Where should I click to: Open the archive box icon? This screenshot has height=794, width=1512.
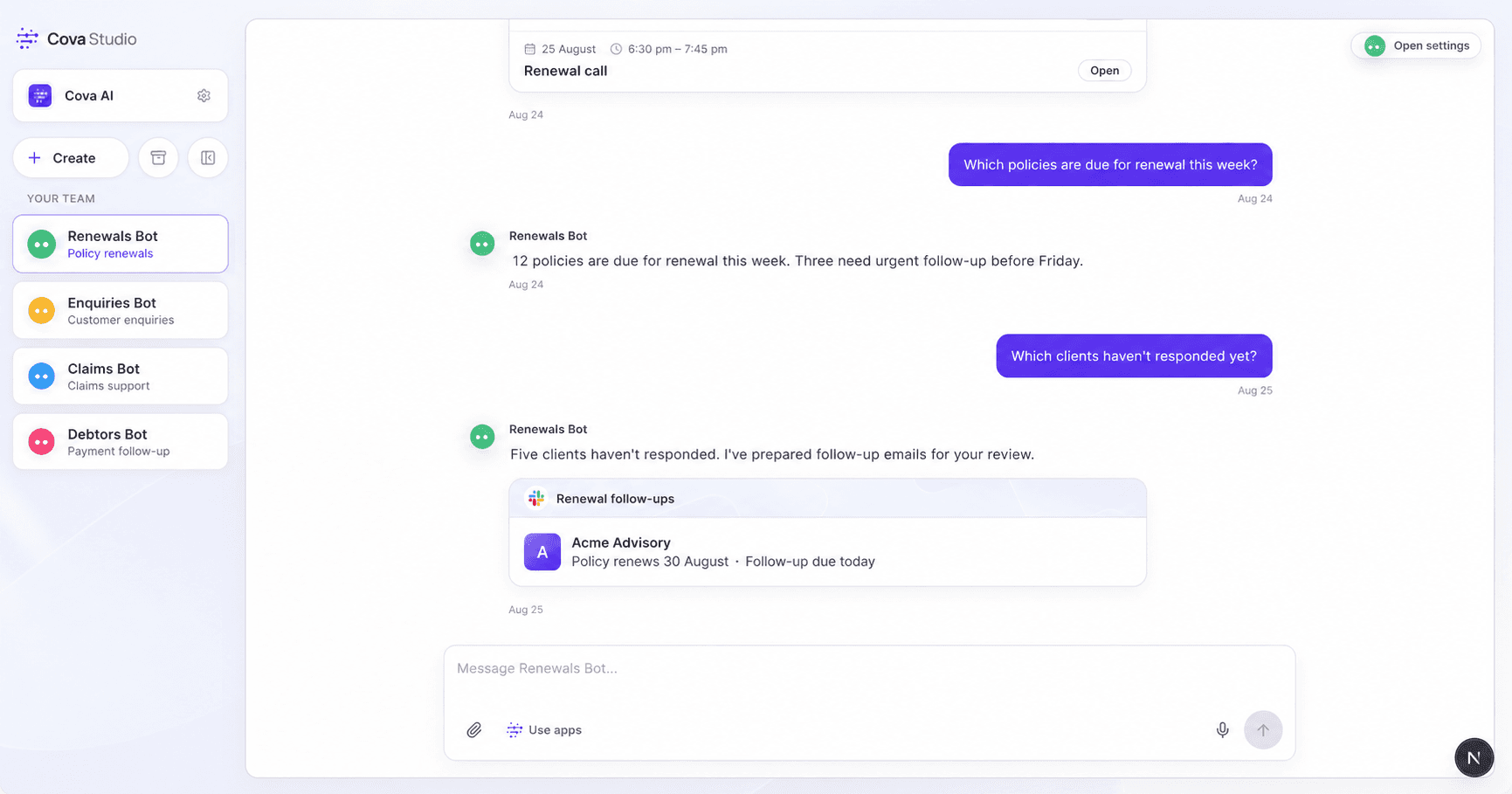coord(158,158)
